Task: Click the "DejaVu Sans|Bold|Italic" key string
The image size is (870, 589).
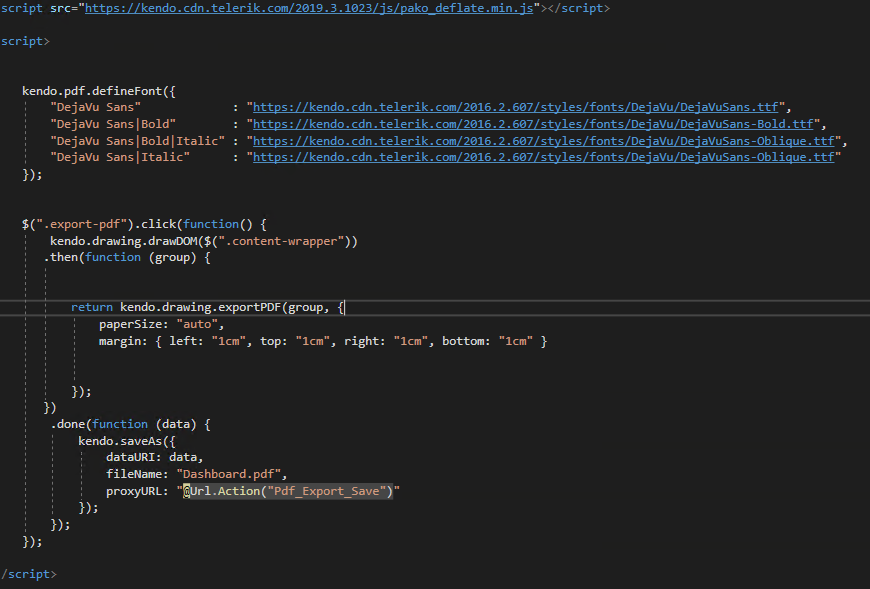Action: pyautogui.click(x=138, y=141)
